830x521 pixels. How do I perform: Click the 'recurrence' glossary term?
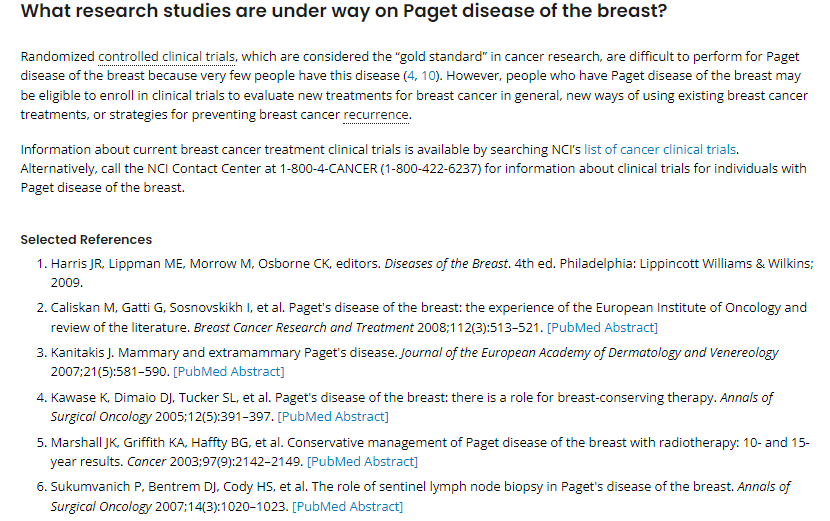tap(376, 115)
